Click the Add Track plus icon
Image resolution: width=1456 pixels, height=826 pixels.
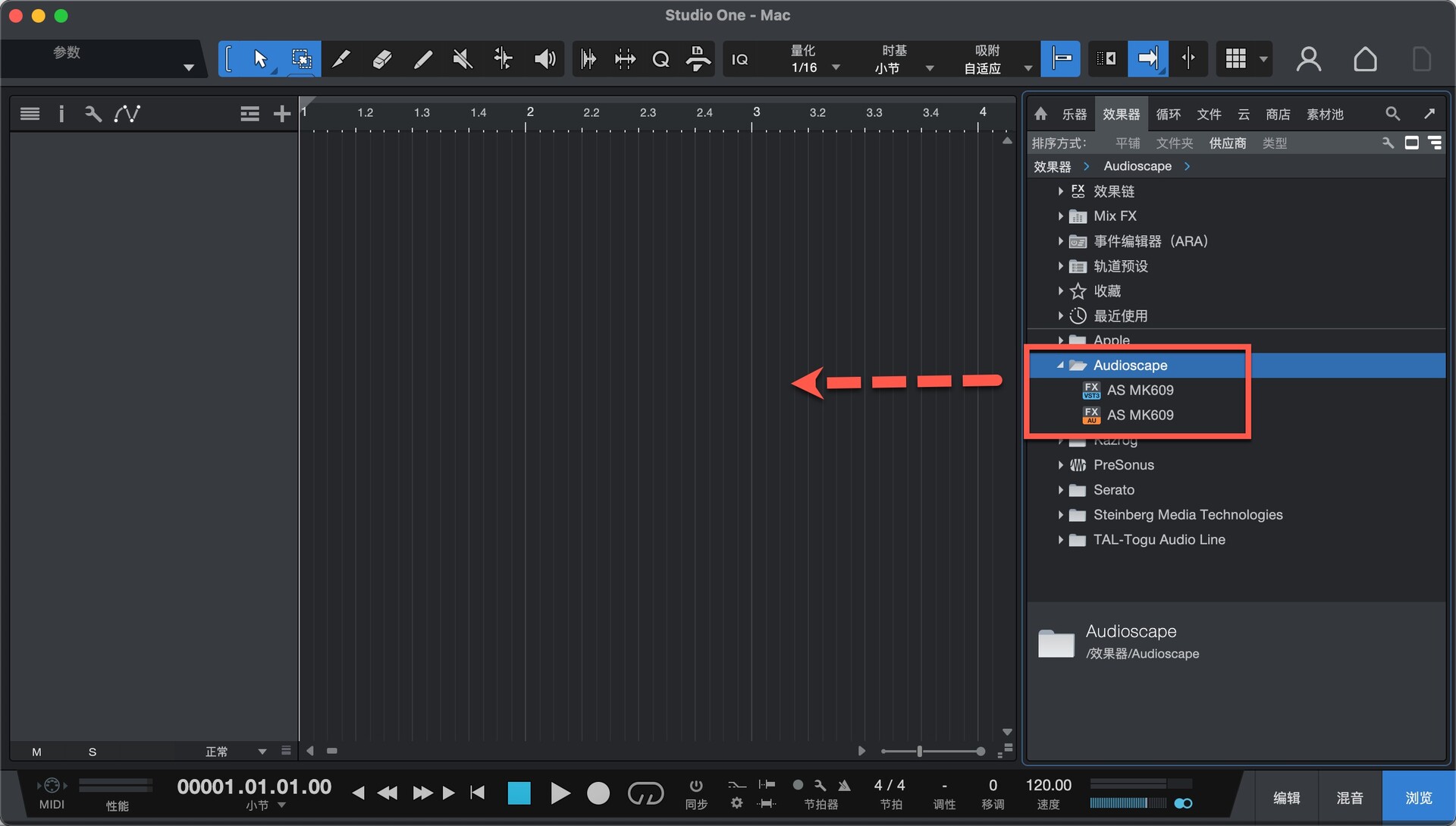click(281, 114)
